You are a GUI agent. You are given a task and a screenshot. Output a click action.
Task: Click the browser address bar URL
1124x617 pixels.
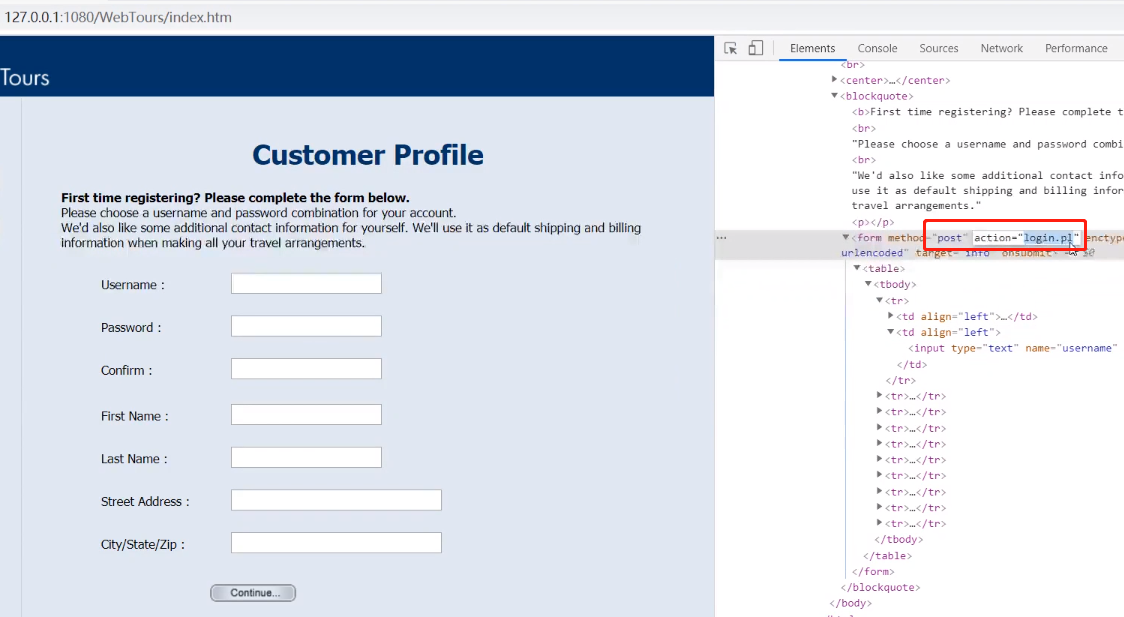pyautogui.click(x=118, y=17)
